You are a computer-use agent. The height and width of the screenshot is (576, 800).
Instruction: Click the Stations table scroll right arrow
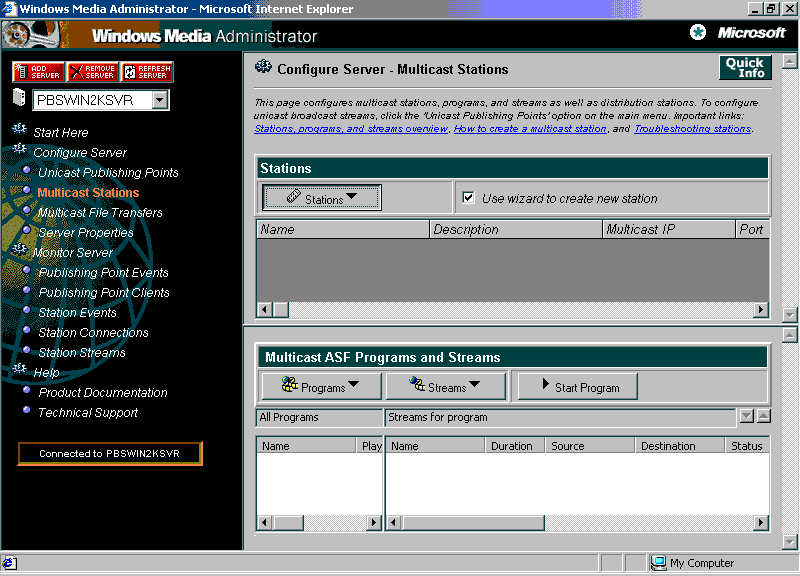point(761,310)
